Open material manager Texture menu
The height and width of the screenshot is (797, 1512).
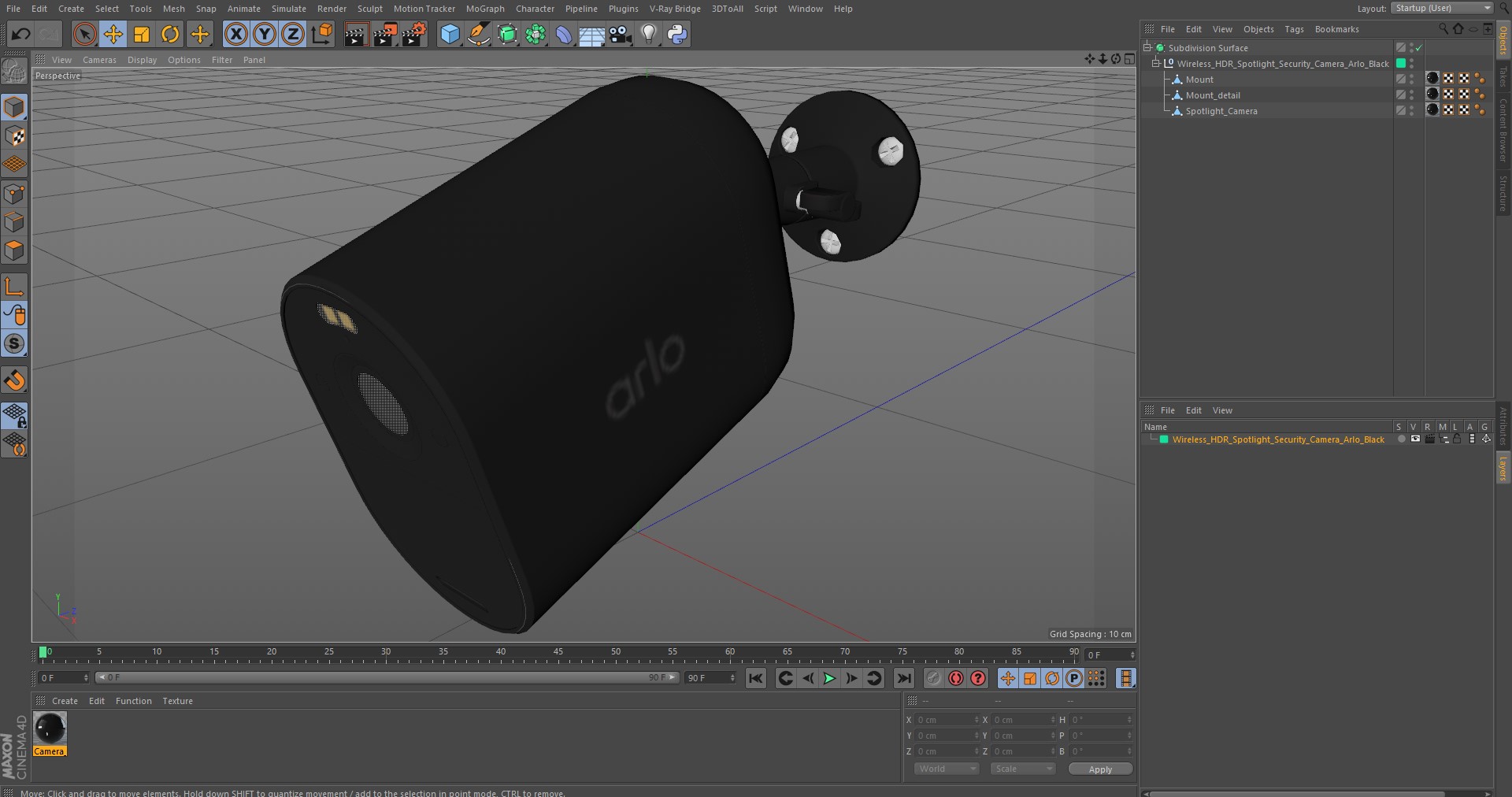[x=177, y=701]
